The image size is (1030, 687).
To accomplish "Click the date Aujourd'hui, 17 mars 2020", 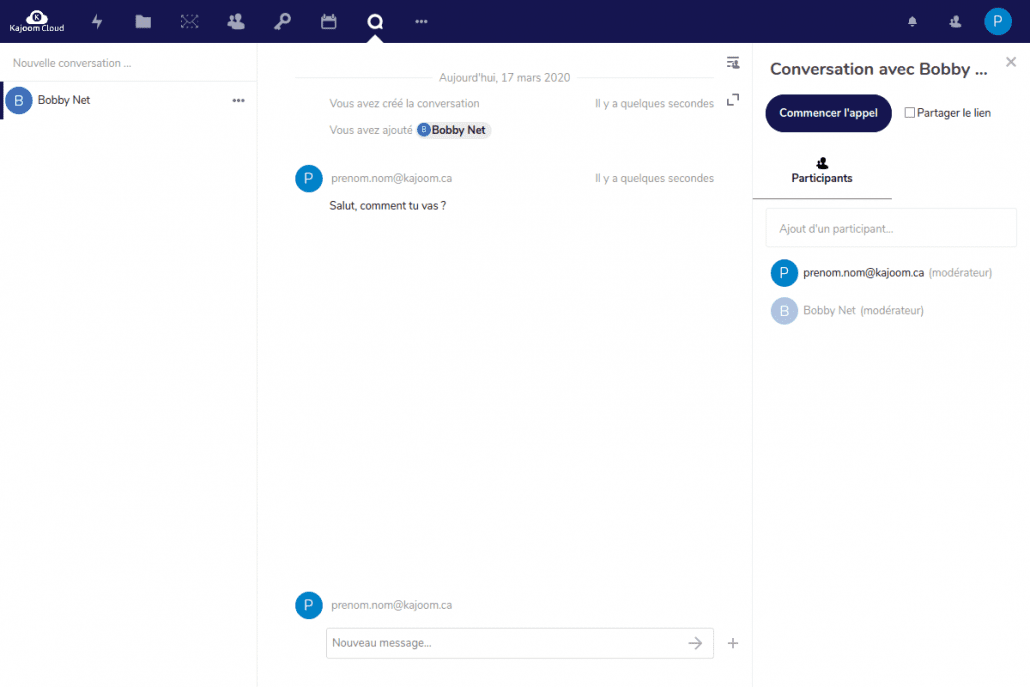I will [504, 78].
